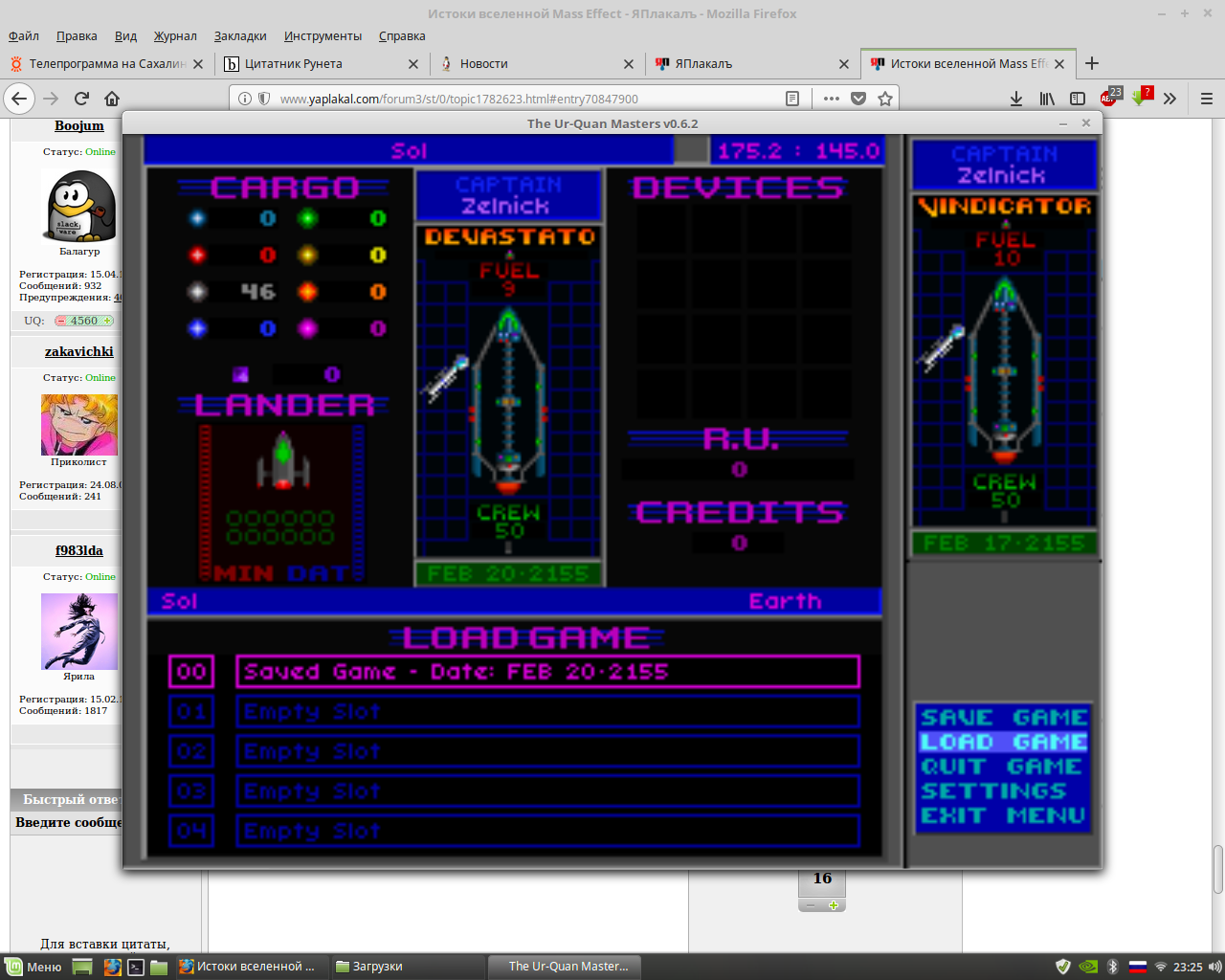1225x980 pixels.
Task: Select LOAD GAME in the game menu
Action: pyautogui.click(x=1004, y=742)
